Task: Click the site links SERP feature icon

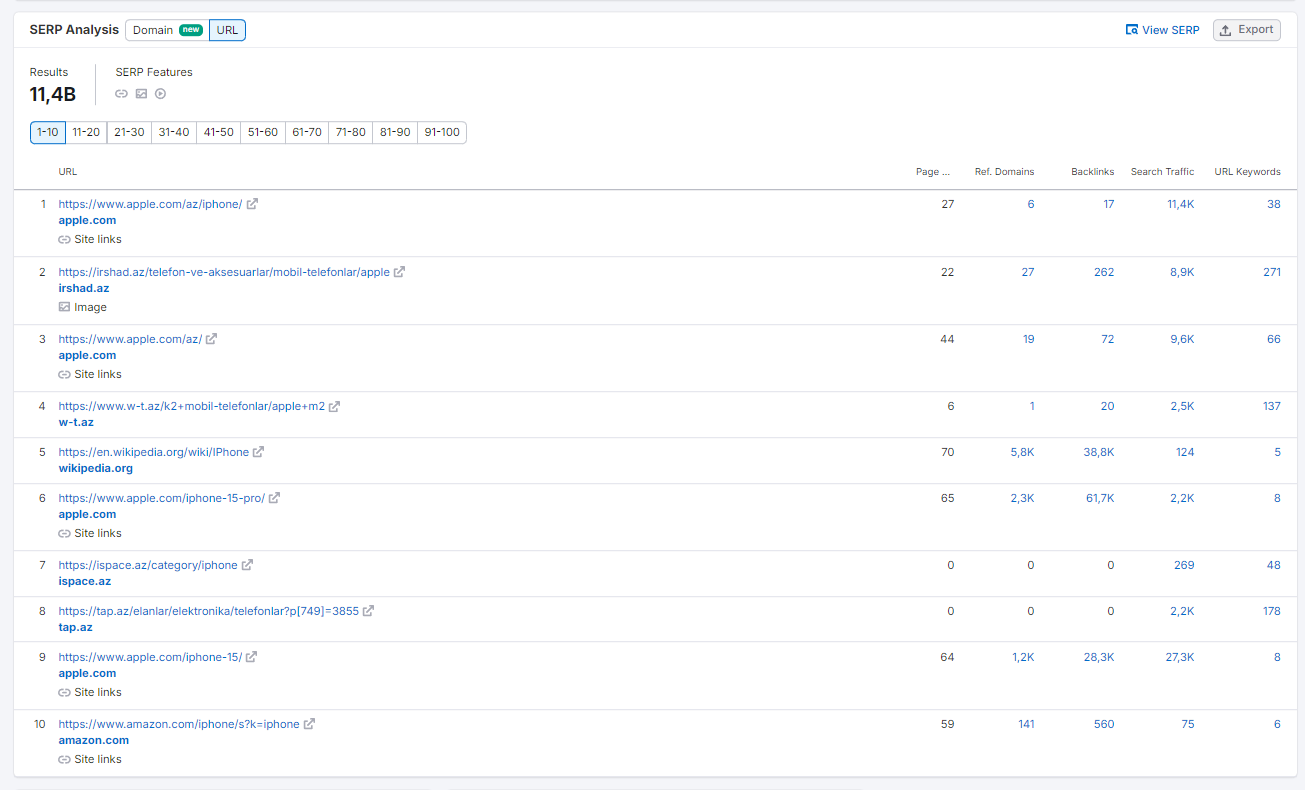Action: coord(122,94)
